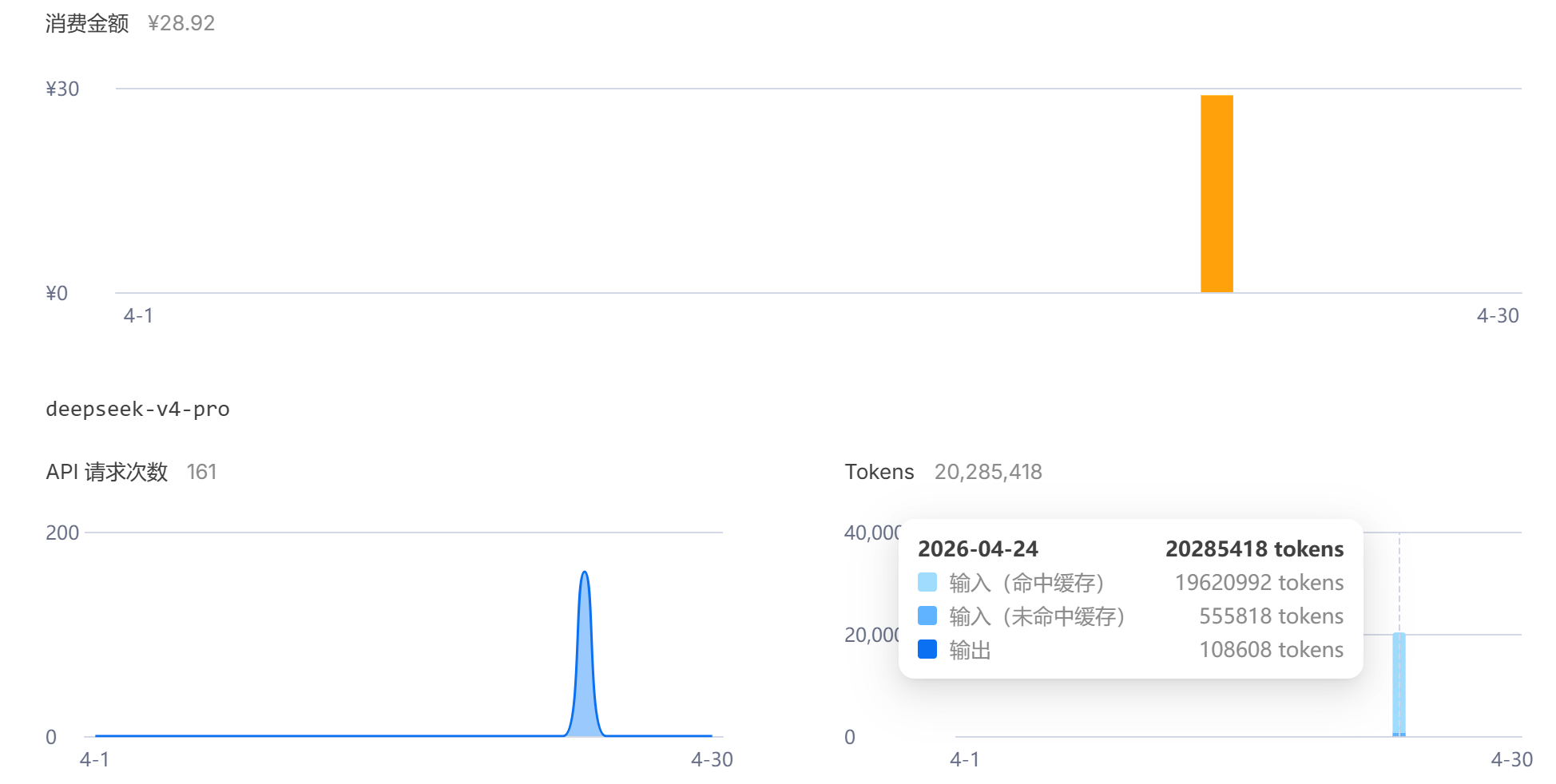Click 输入（未命中缓存）legend entry
The height and width of the screenshot is (784, 1556).
click(1037, 616)
